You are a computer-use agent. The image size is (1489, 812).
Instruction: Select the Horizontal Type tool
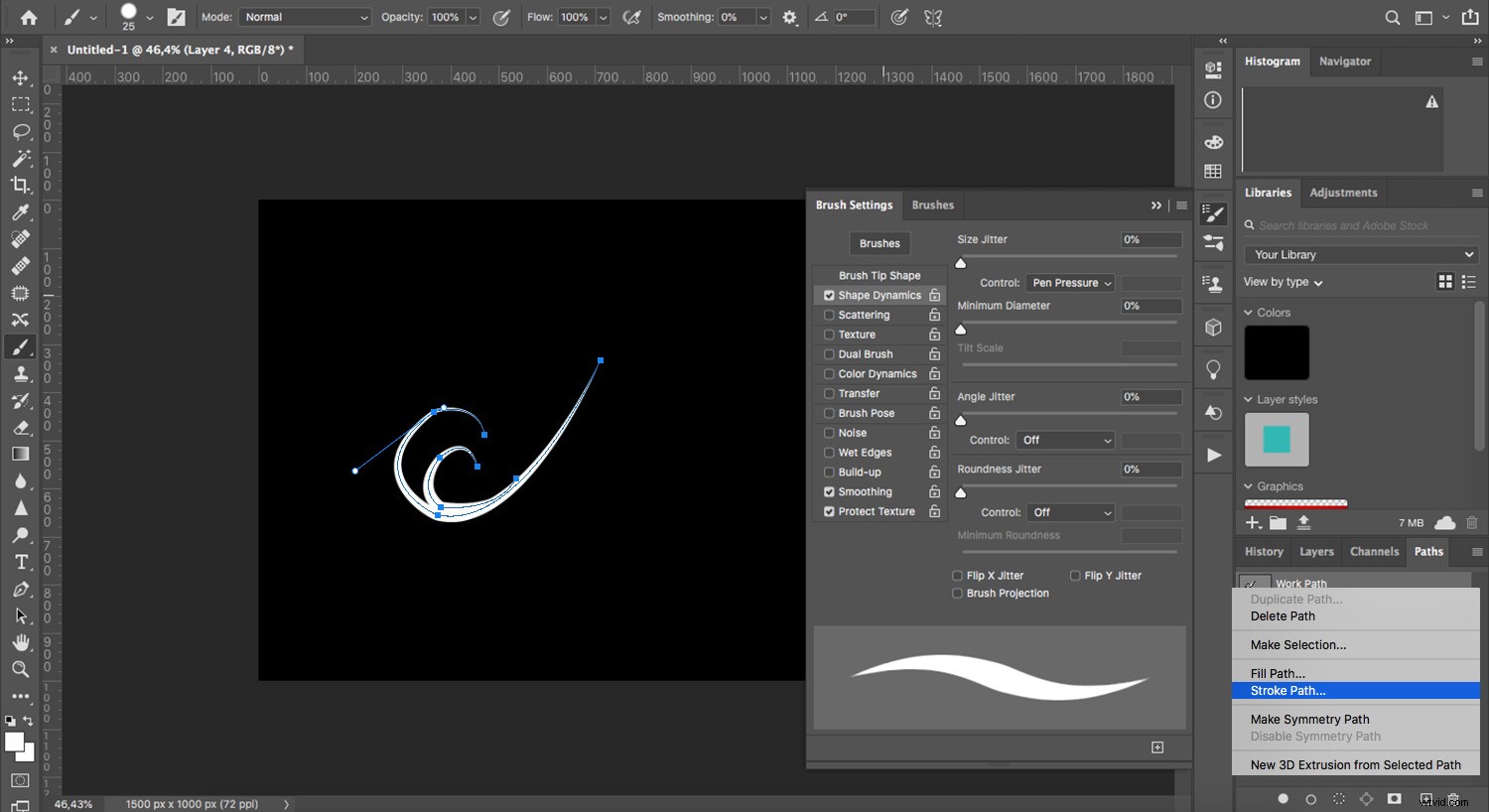(21, 561)
